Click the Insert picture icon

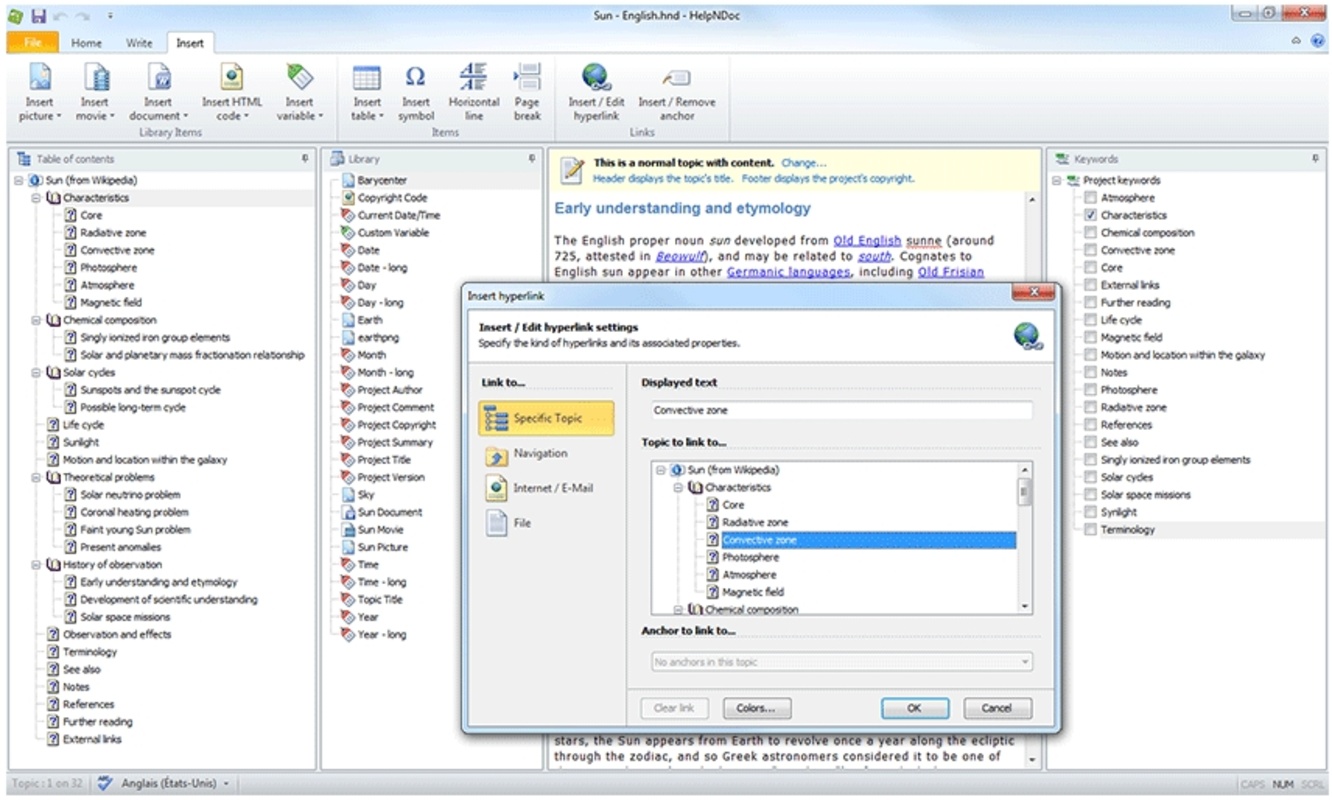pyautogui.click(x=39, y=78)
